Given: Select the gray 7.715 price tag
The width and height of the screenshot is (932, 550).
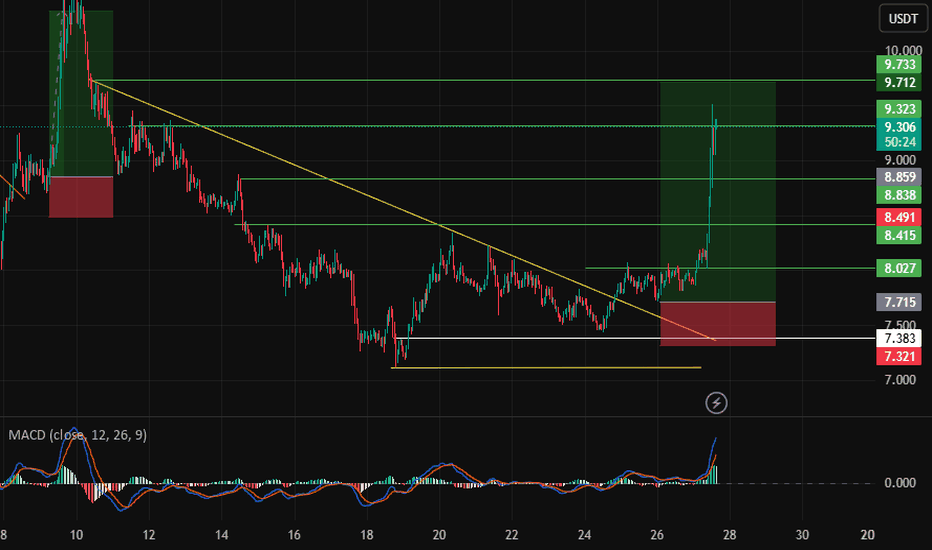Looking at the screenshot, I should point(901,301).
